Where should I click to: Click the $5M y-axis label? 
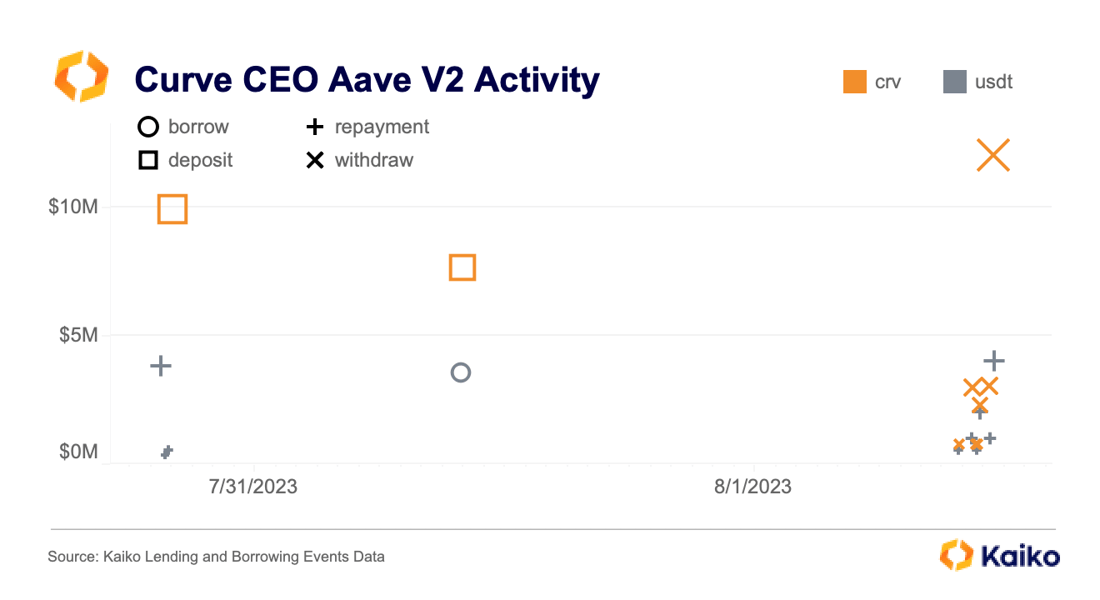[x=79, y=335]
